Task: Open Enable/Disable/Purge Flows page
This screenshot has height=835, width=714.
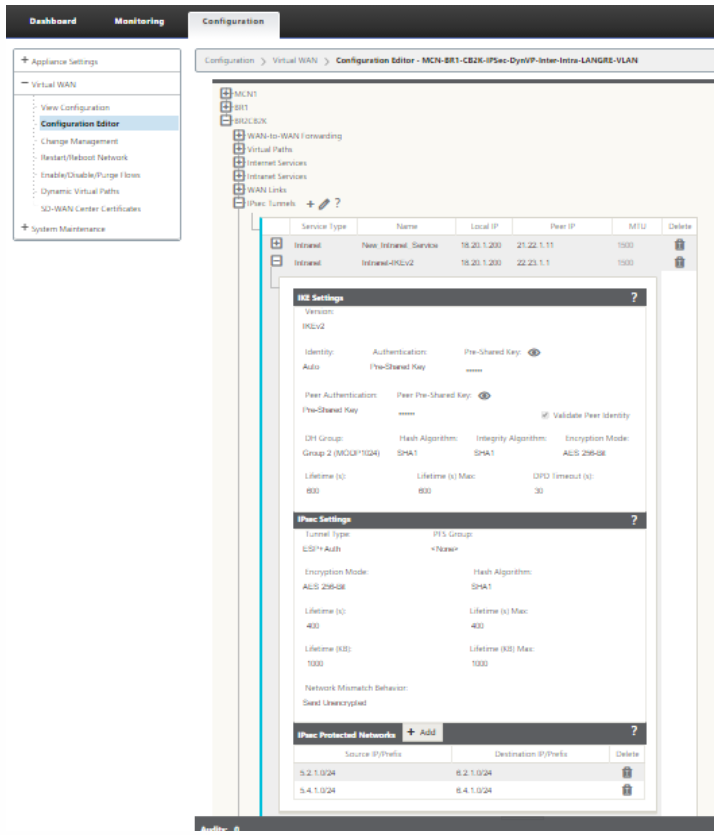Action: (x=90, y=175)
